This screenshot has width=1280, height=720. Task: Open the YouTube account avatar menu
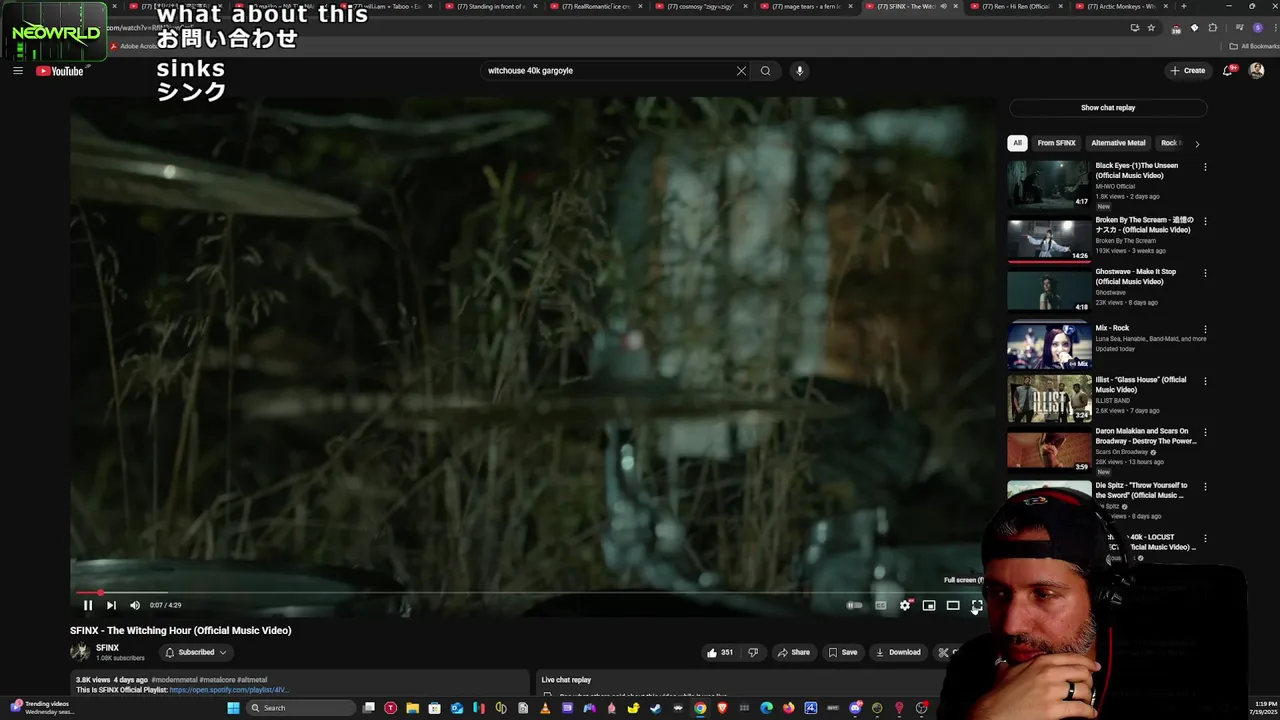pyautogui.click(x=1257, y=71)
